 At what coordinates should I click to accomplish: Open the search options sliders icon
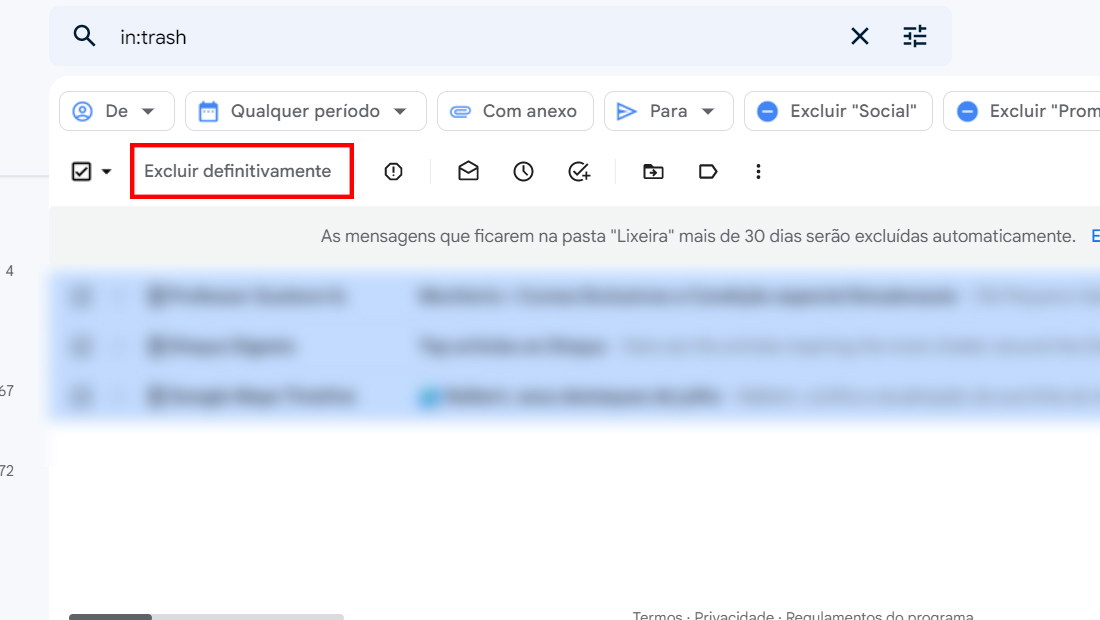915,36
